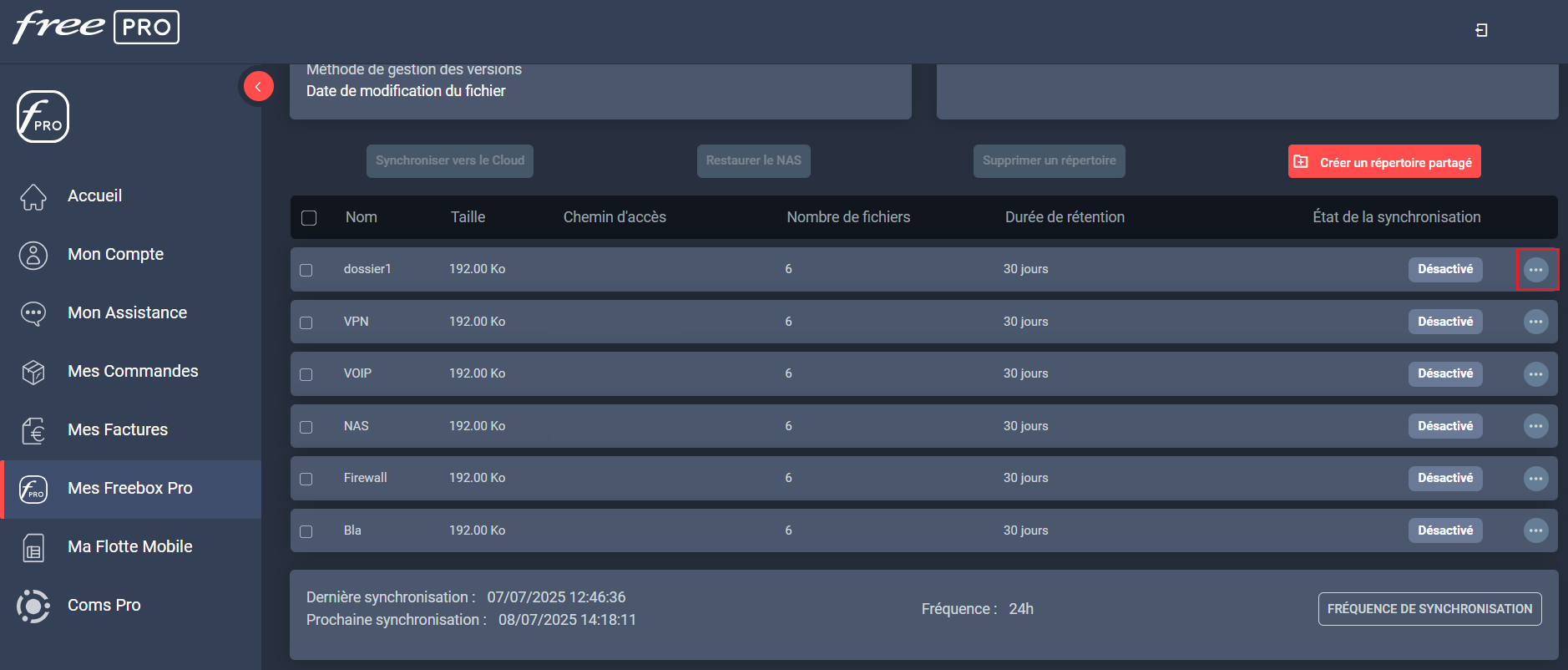Click the 07/07/2025 12:46:36 last sync date
Viewport: 1568px width, 670px height.
pos(556,597)
